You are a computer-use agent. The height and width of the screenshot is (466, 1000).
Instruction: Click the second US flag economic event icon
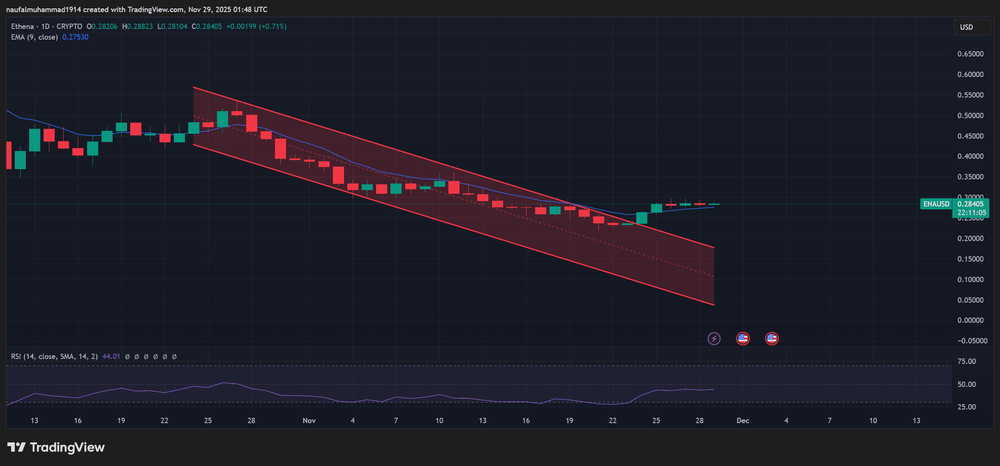pyautogui.click(x=771, y=338)
